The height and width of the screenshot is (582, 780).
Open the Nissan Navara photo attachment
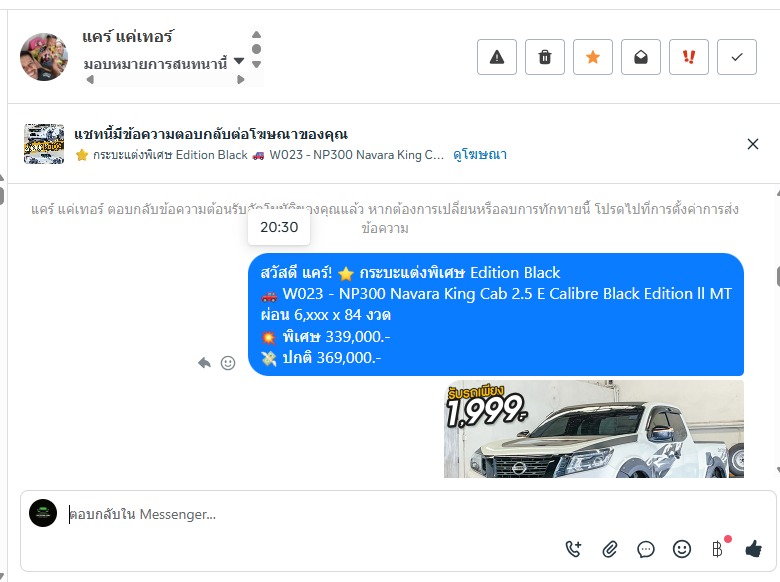[x=593, y=429]
